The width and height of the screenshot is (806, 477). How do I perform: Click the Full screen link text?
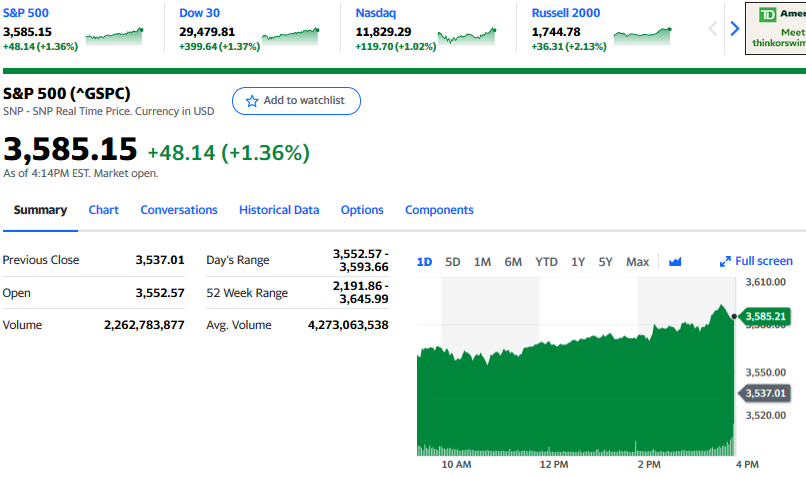coord(764,261)
